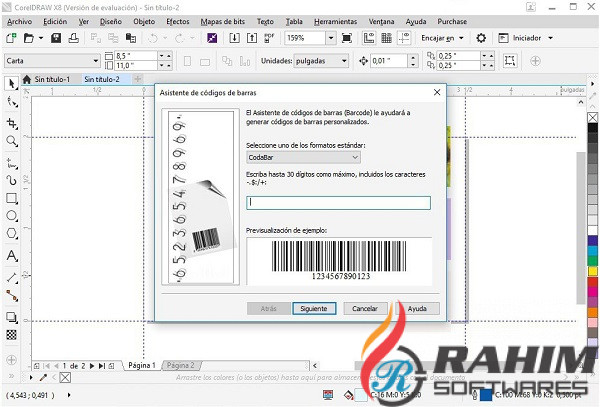600x407 pixels.
Task: Click the barcode digits input field
Action: tap(338, 203)
